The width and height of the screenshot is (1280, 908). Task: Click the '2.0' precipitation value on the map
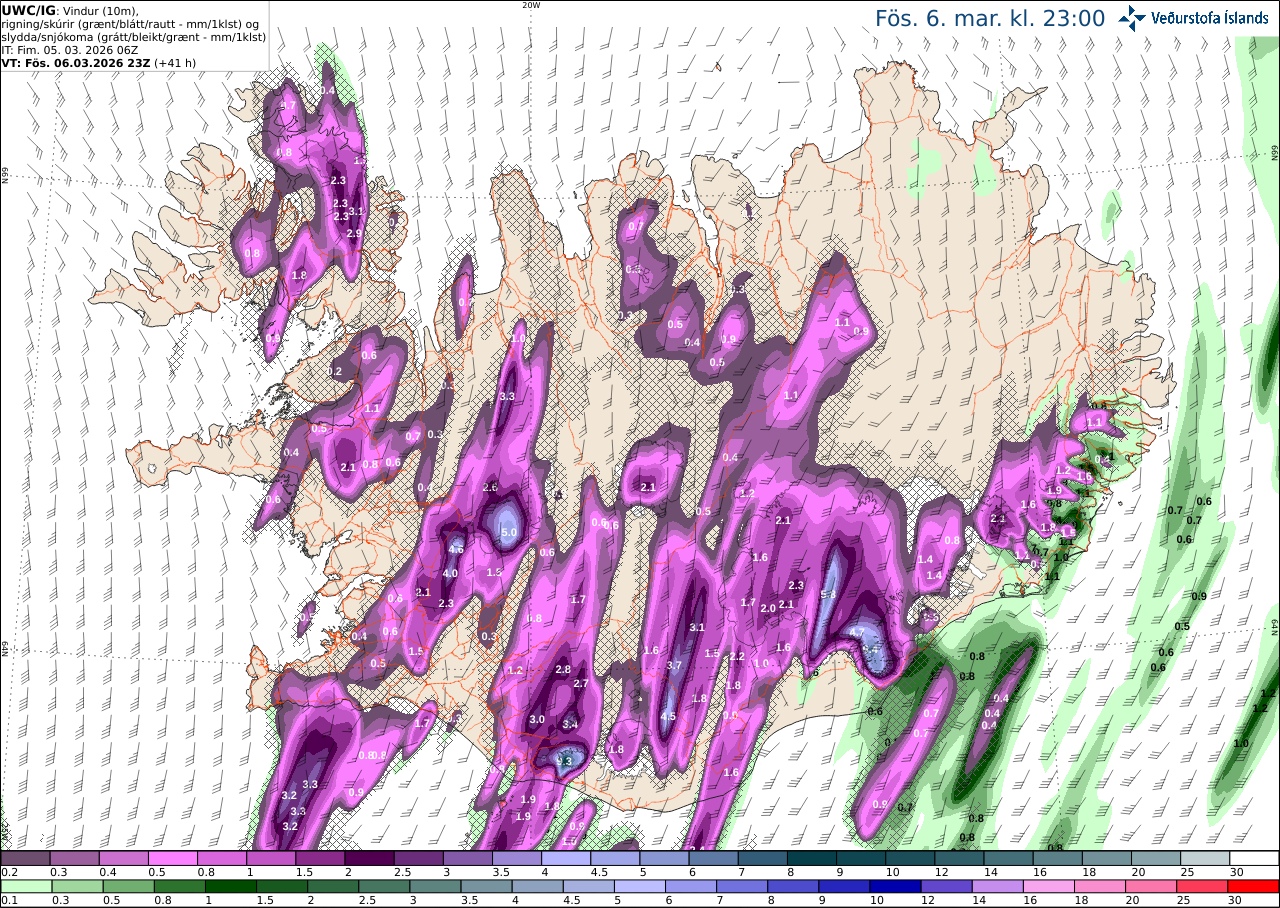tap(768, 609)
